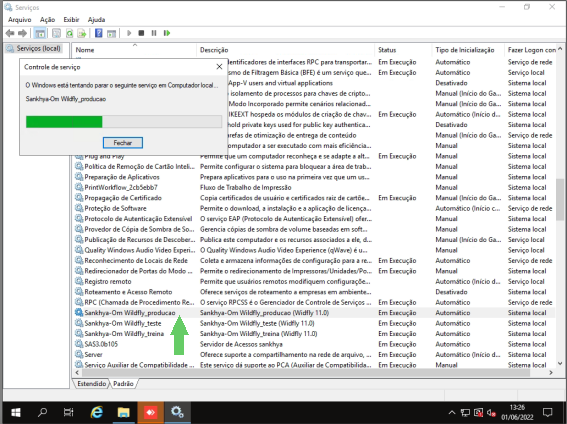Select the SAS3.0b105 service icon
This screenshot has width=567, height=424.
[x=79, y=344]
